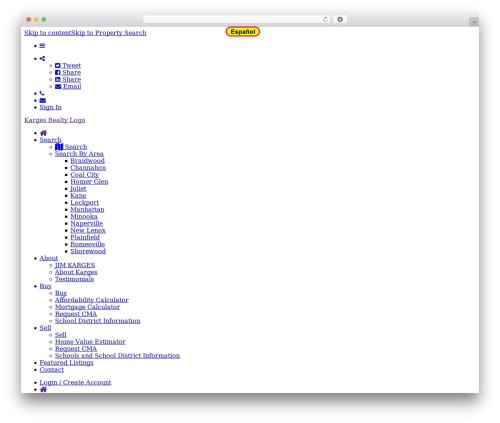This screenshot has width=500, height=423.
Task: Select Minooka area
Action: pyautogui.click(x=84, y=217)
